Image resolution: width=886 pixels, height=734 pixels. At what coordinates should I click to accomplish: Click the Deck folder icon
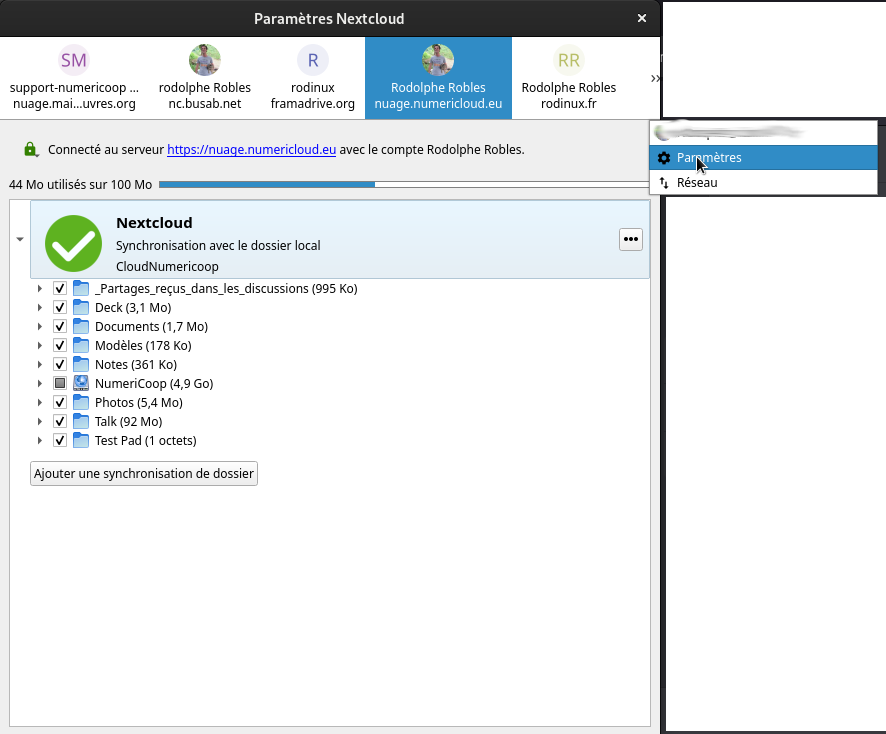(81, 307)
